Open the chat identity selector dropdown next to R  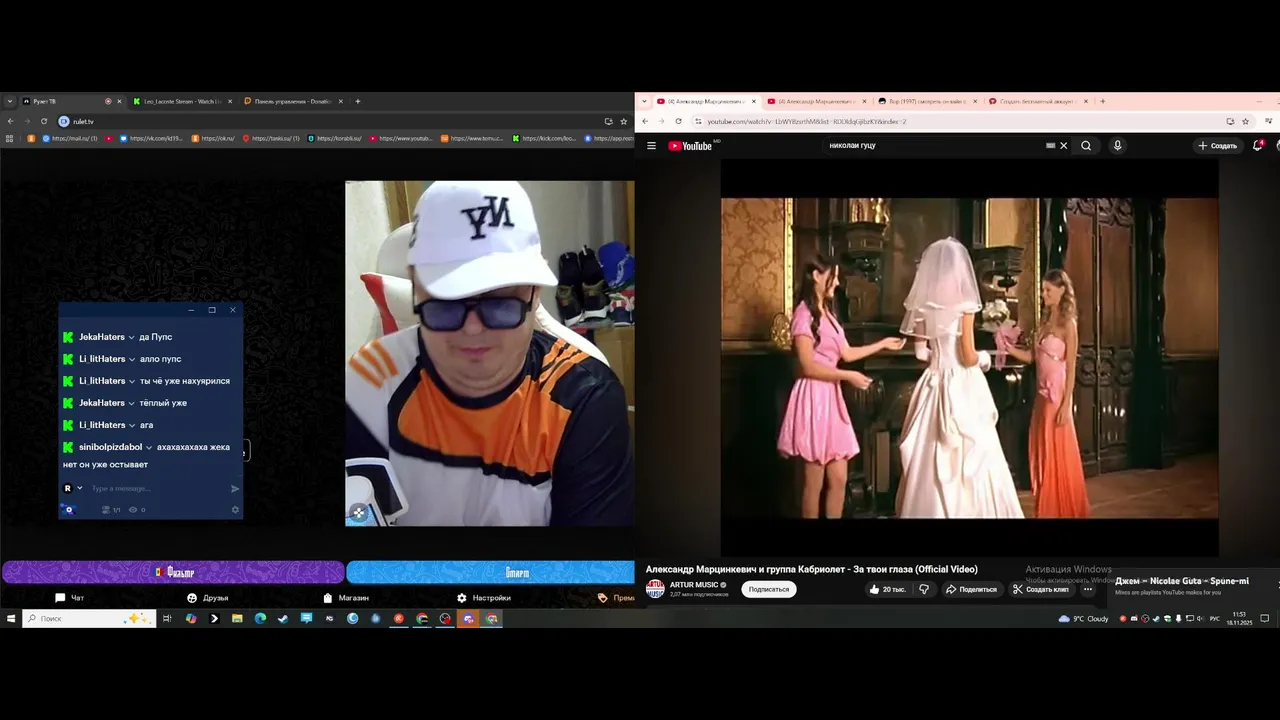[80, 489]
